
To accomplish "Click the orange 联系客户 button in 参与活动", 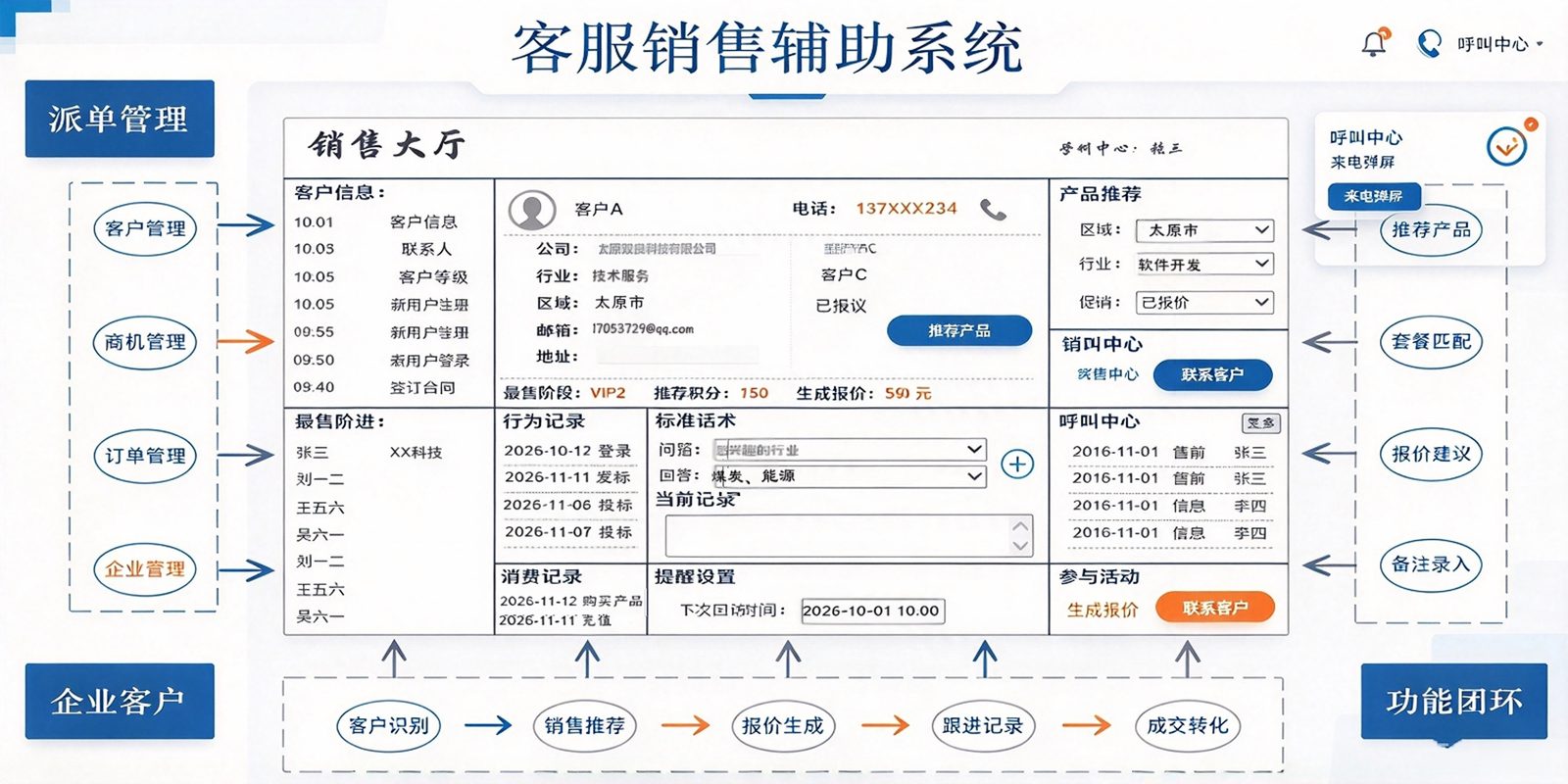I will tap(1215, 608).
